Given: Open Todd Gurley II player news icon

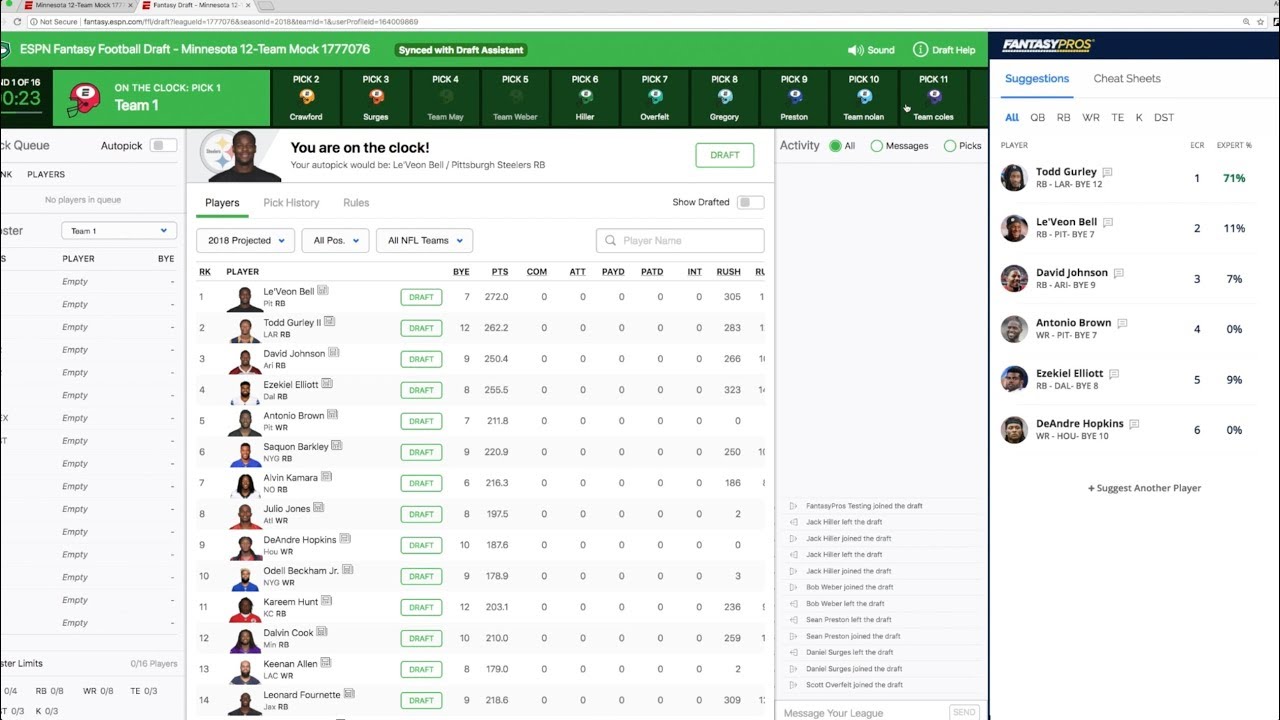Looking at the screenshot, I should [x=329, y=322].
